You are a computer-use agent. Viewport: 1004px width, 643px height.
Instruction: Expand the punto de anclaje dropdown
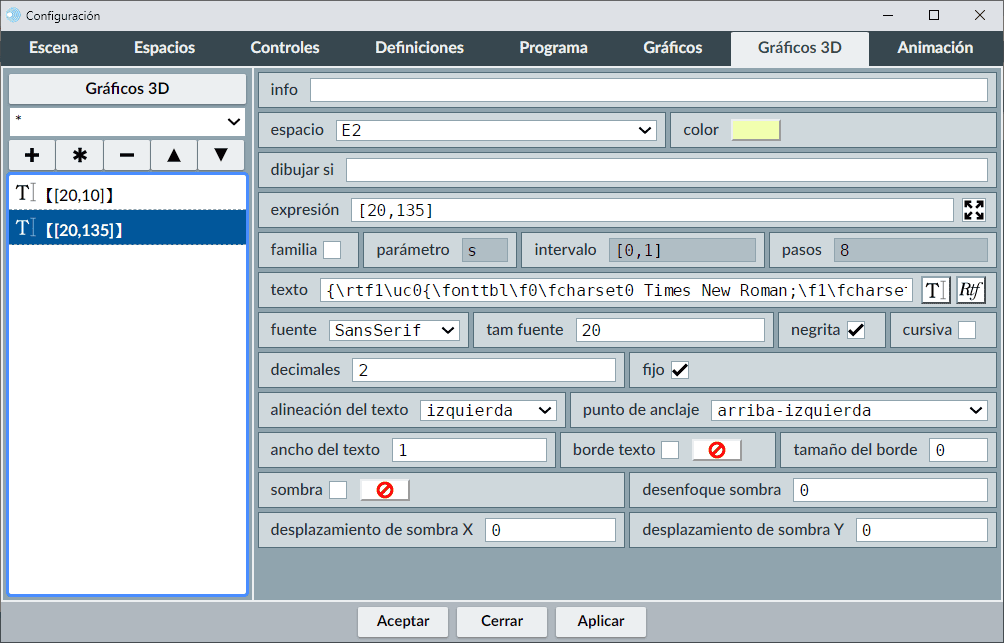(849, 410)
